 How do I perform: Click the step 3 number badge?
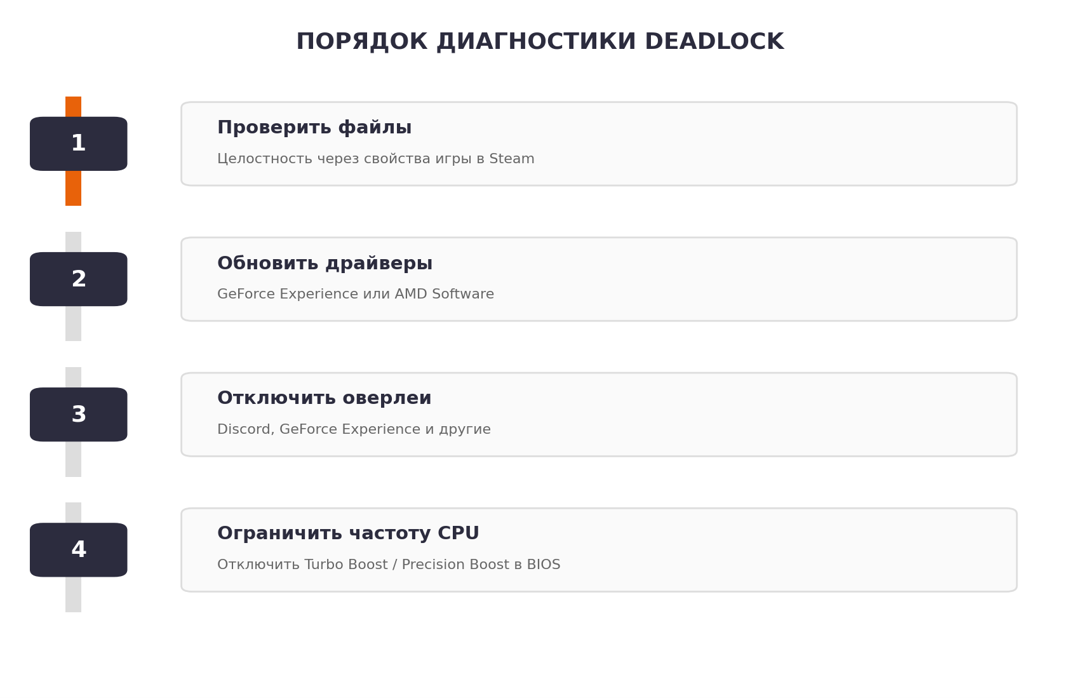[x=78, y=414]
